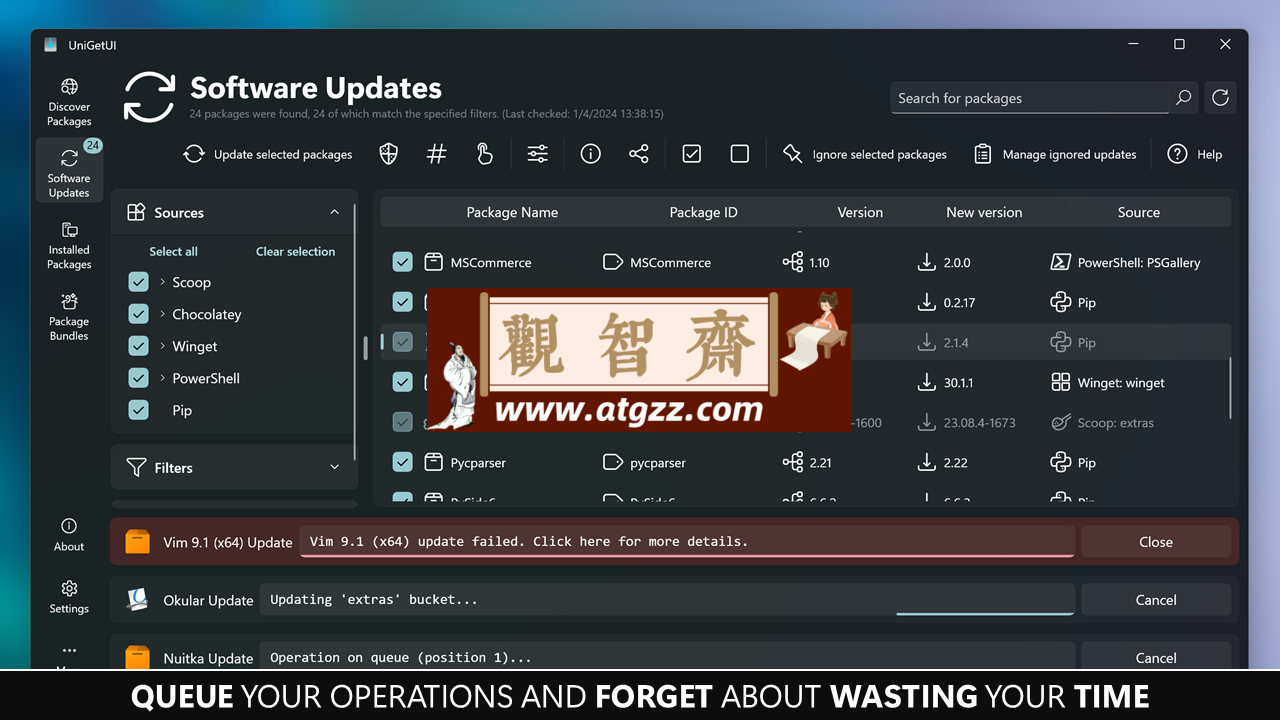Uncheck the Scoop source checkbox

139,282
